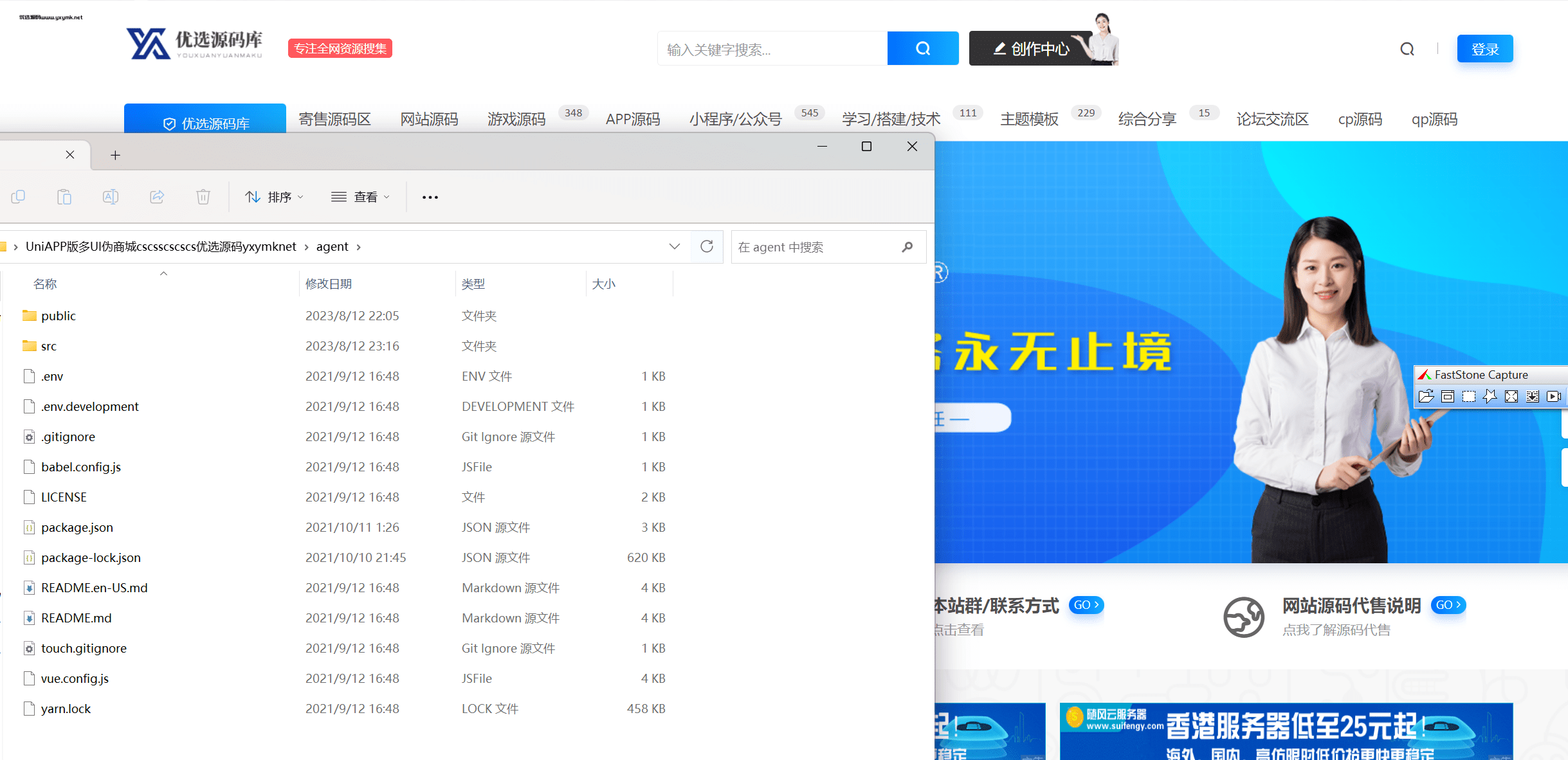This screenshot has height=760, width=1568.
Task: Click the 登录 login button
Action: pyautogui.click(x=1485, y=49)
